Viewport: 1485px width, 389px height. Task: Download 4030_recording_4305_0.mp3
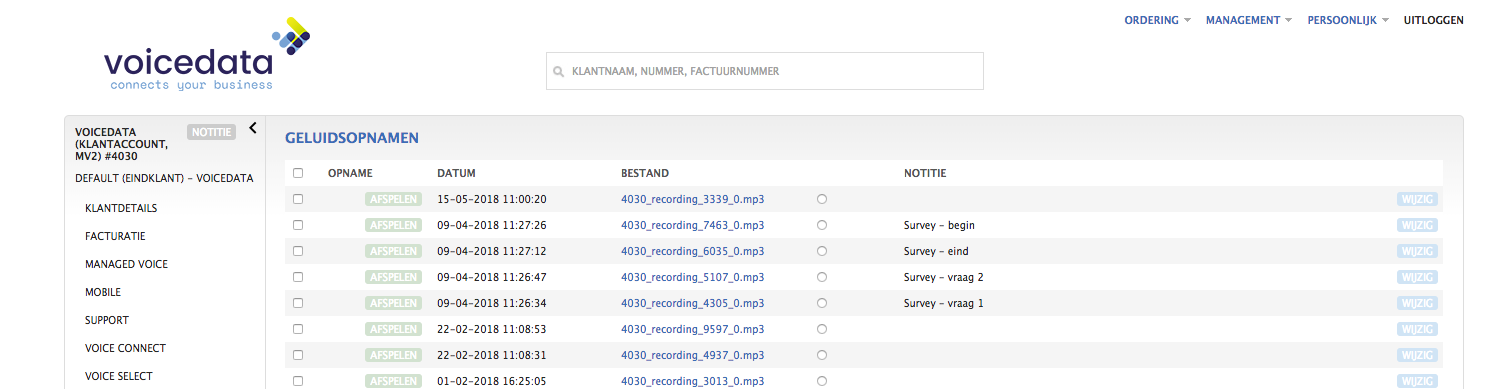(x=692, y=303)
